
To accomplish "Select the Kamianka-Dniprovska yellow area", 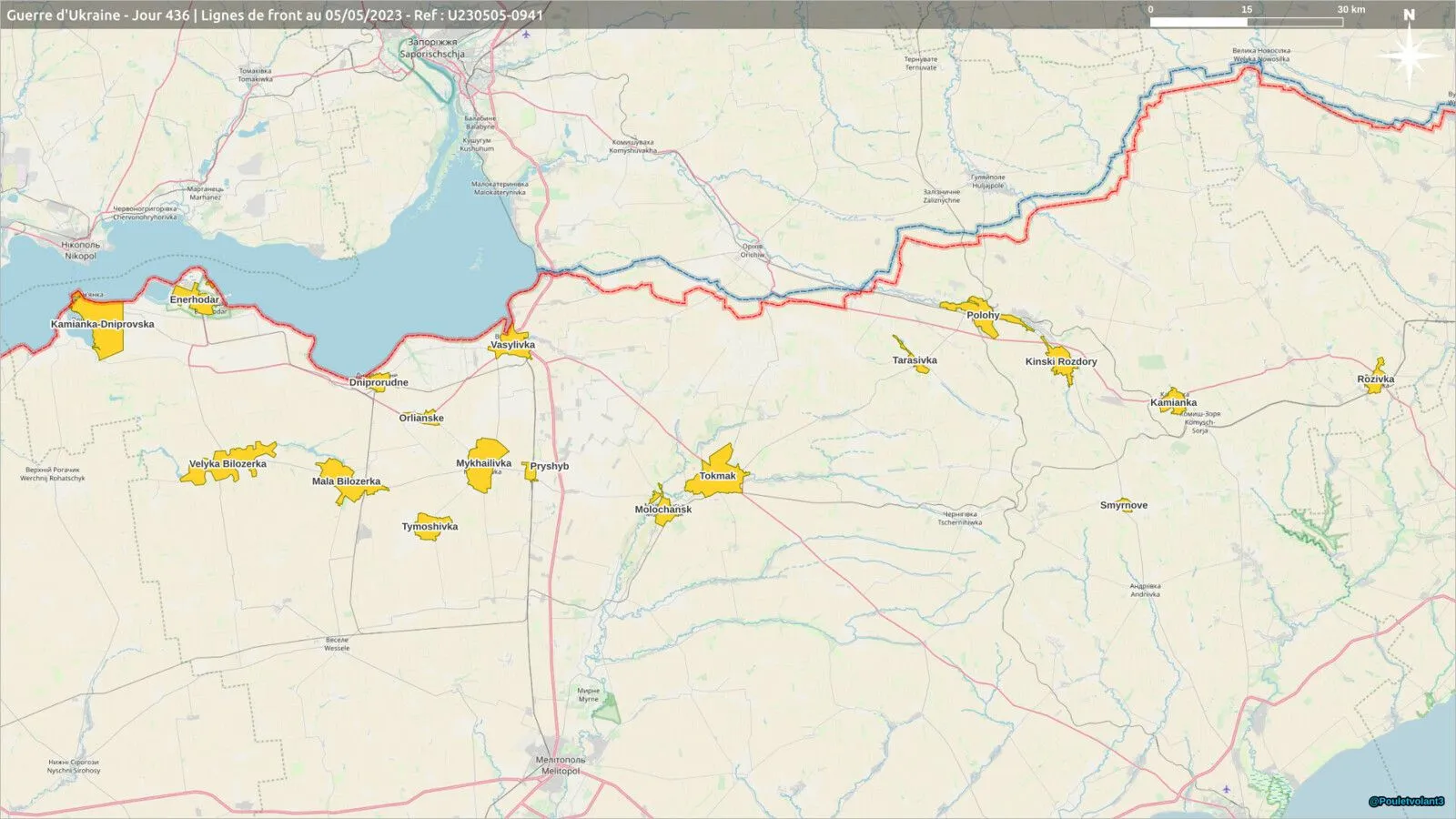I will 100,324.
